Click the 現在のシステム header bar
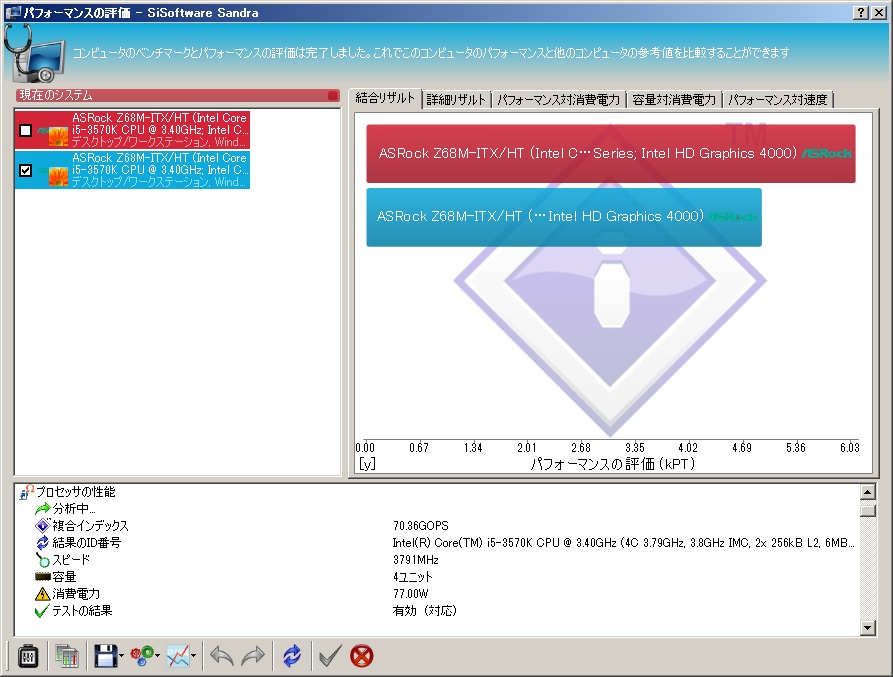893x677 pixels. pos(178,96)
